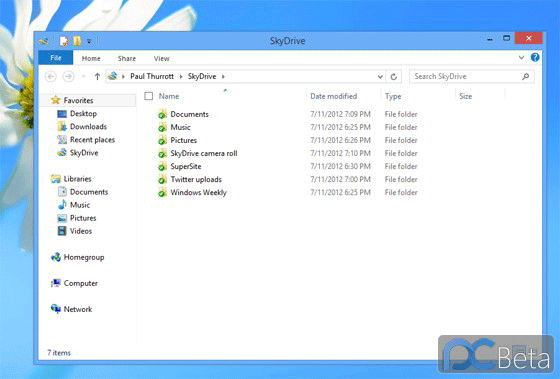The width and height of the screenshot is (560, 379).
Task: Go back with the Back arrow
Action: pyautogui.click(x=51, y=76)
